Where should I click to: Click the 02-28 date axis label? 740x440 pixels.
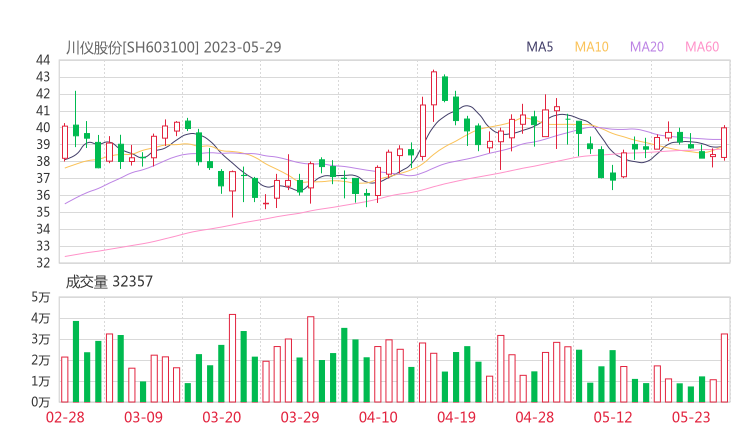[65, 417]
